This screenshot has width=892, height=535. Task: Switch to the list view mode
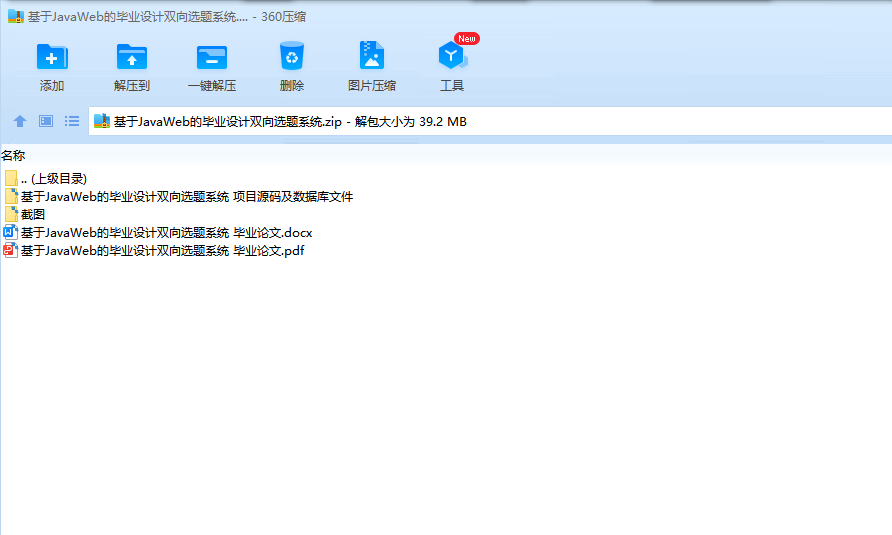[72, 121]
